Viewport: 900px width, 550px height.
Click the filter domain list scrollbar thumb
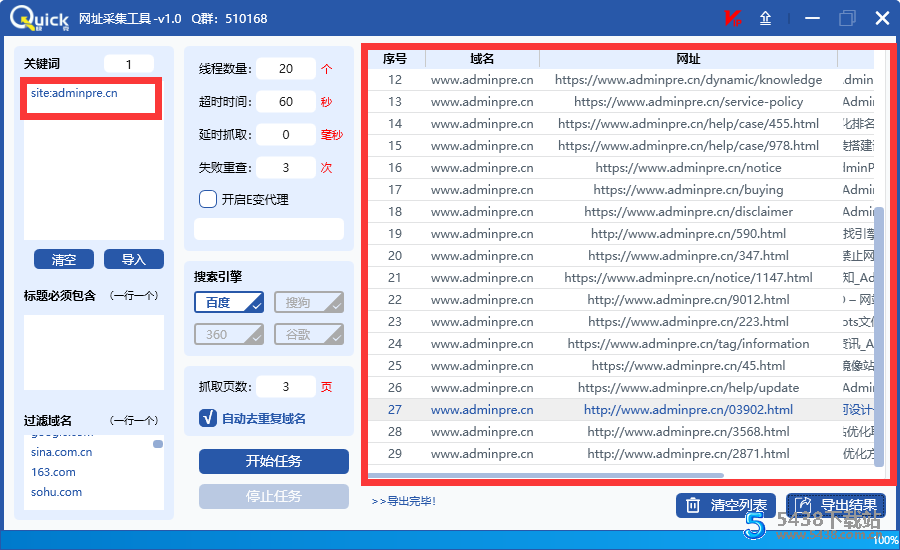click(x=158, y=444)
